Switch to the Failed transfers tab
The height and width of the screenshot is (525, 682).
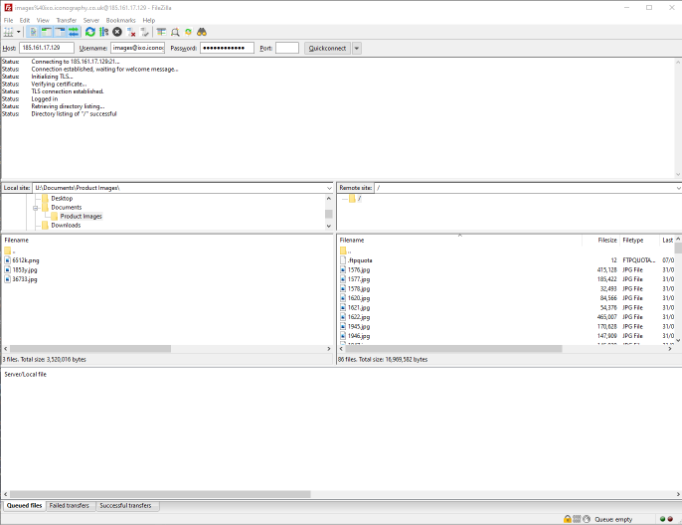coord(70,506)
